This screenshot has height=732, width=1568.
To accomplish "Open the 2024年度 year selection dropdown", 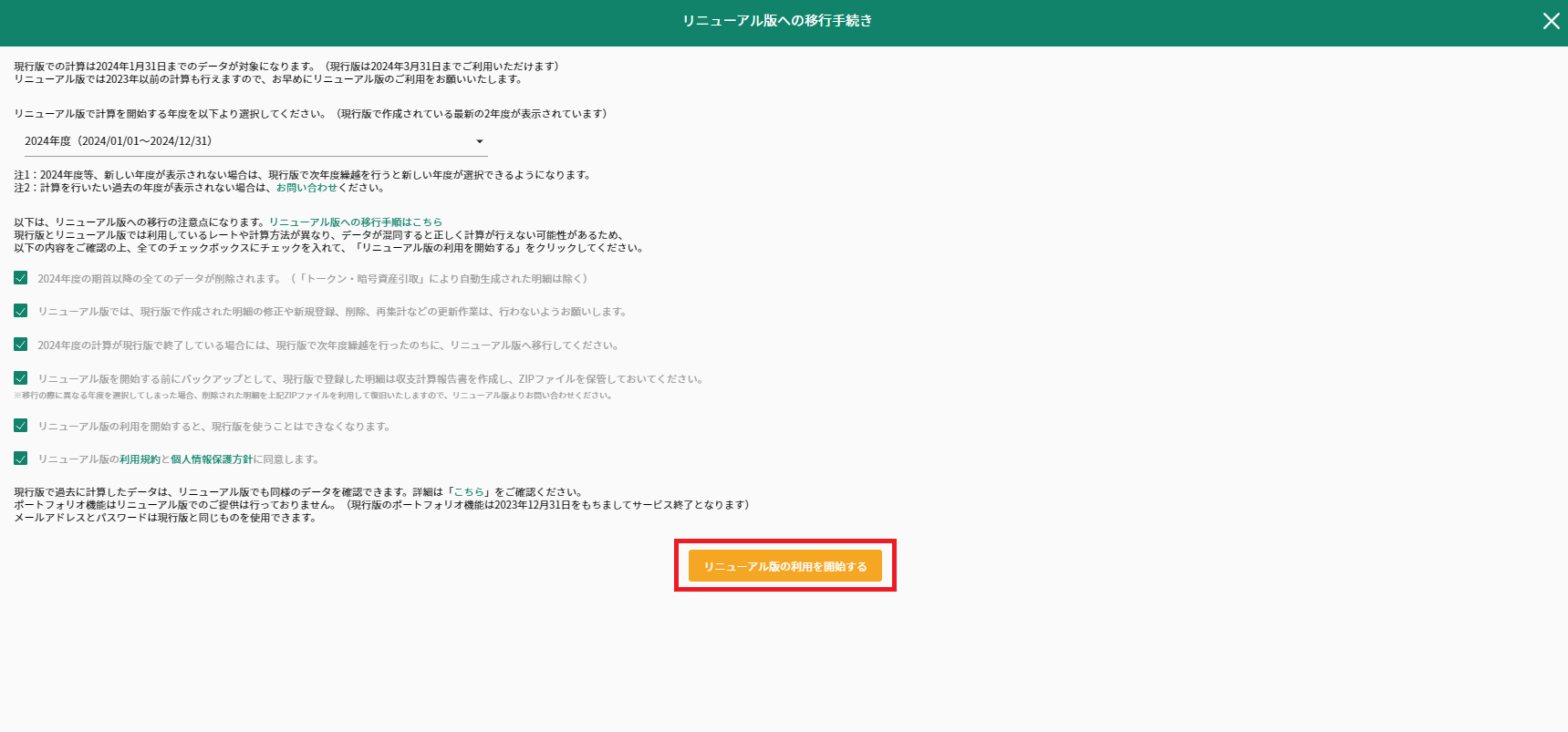I will (x=254, y=141).
